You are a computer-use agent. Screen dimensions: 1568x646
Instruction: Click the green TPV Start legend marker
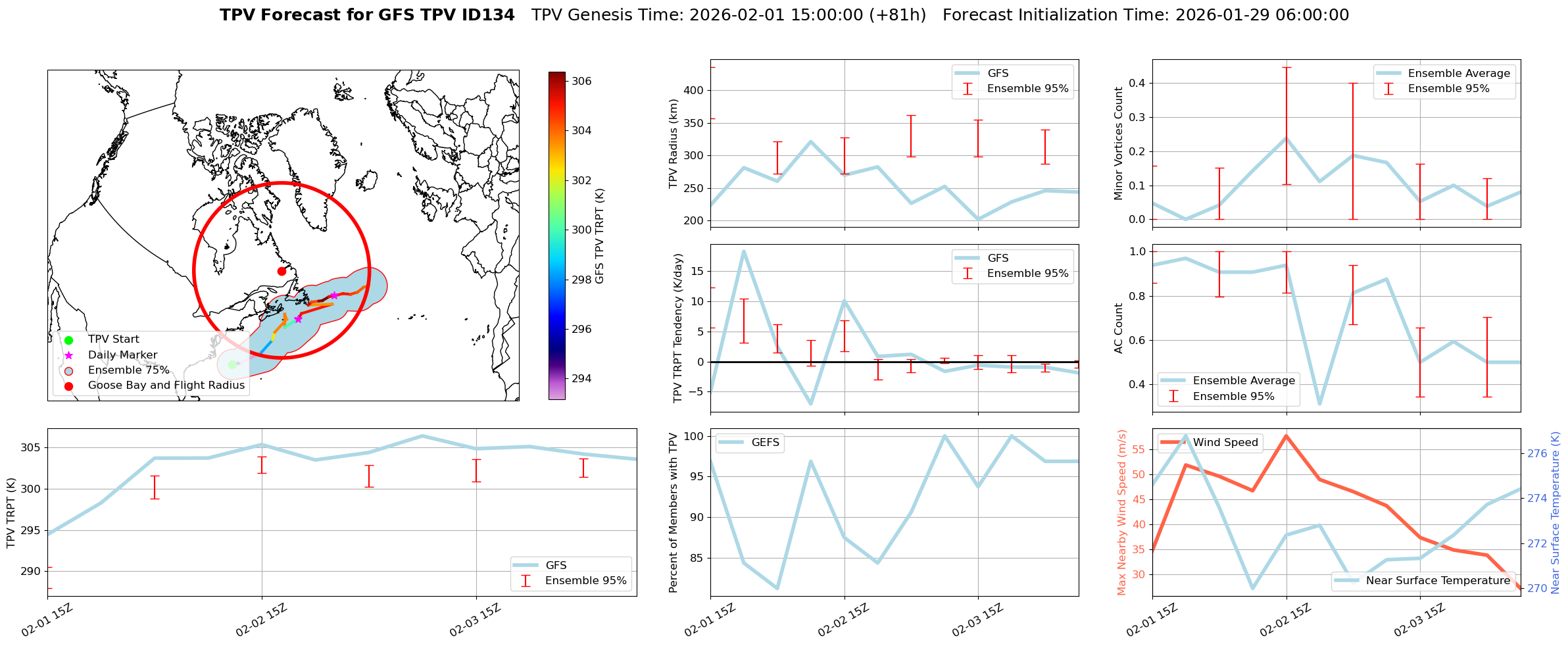pyautogui.click(x=68, y=340)
